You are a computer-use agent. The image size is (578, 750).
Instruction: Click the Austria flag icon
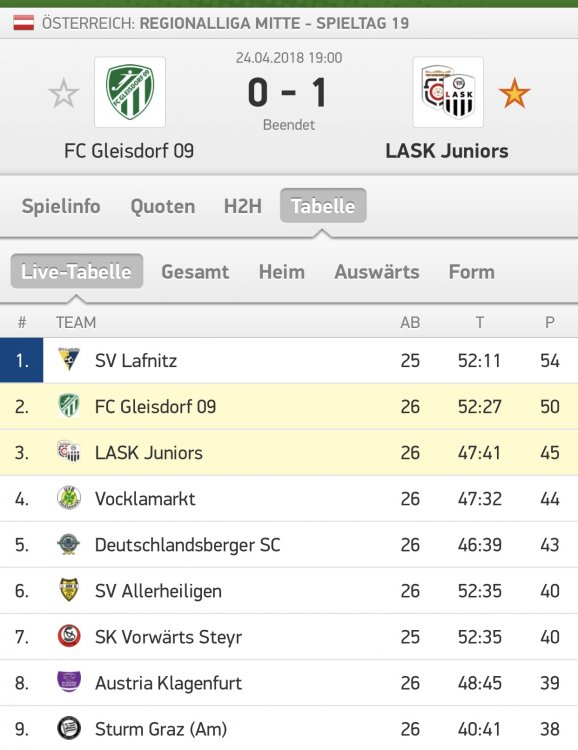click(23, 23)
